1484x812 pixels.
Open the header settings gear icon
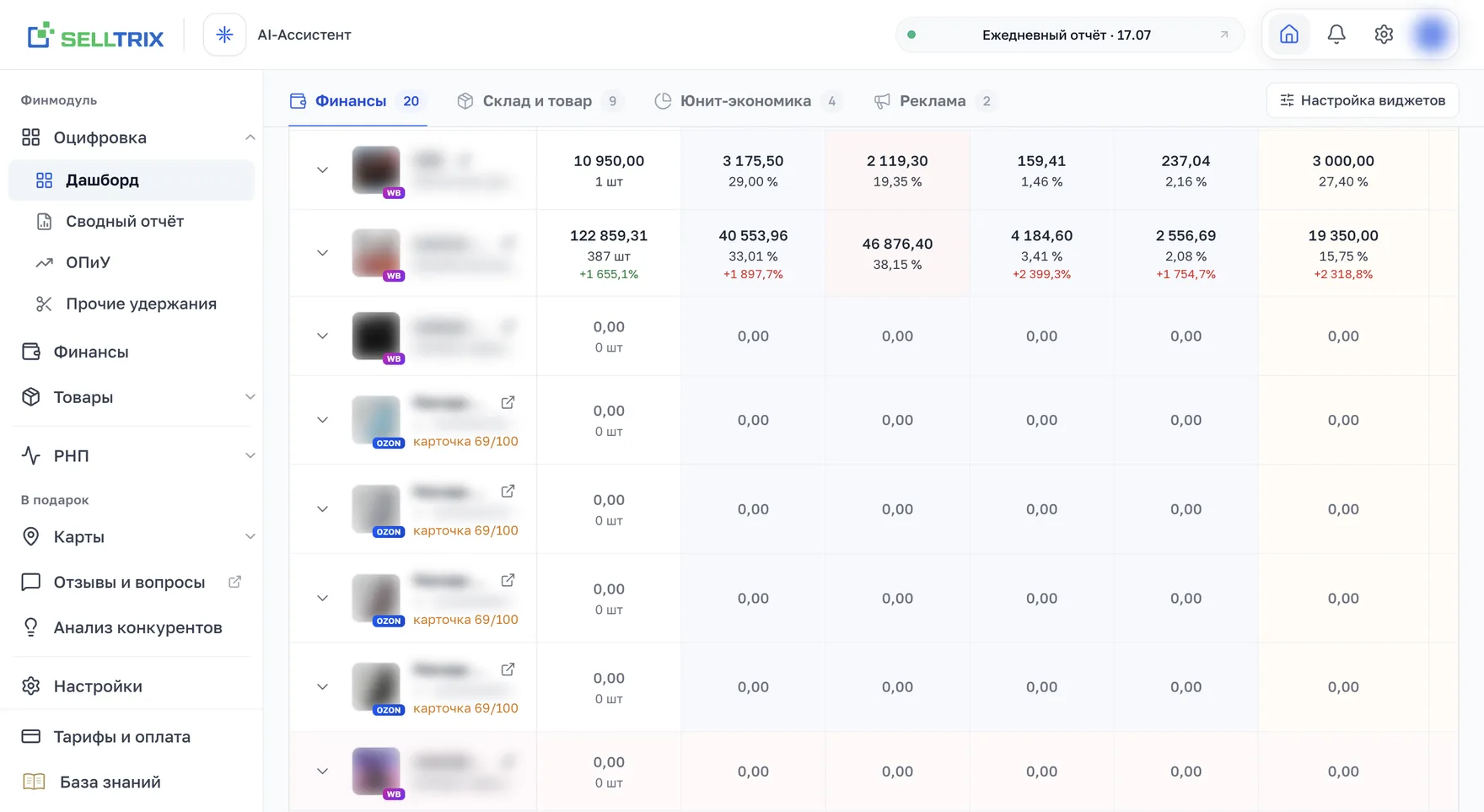click(x=1384, y=35)
